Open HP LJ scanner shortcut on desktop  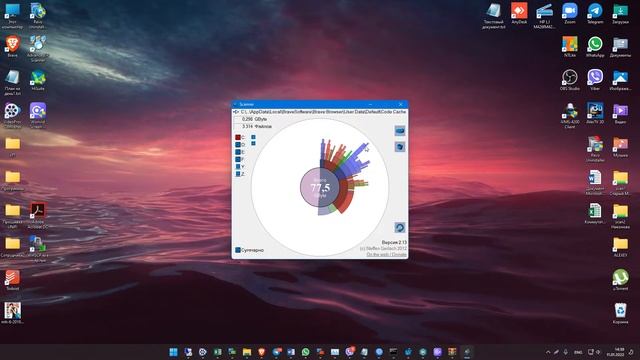click(x=544, y=16)
